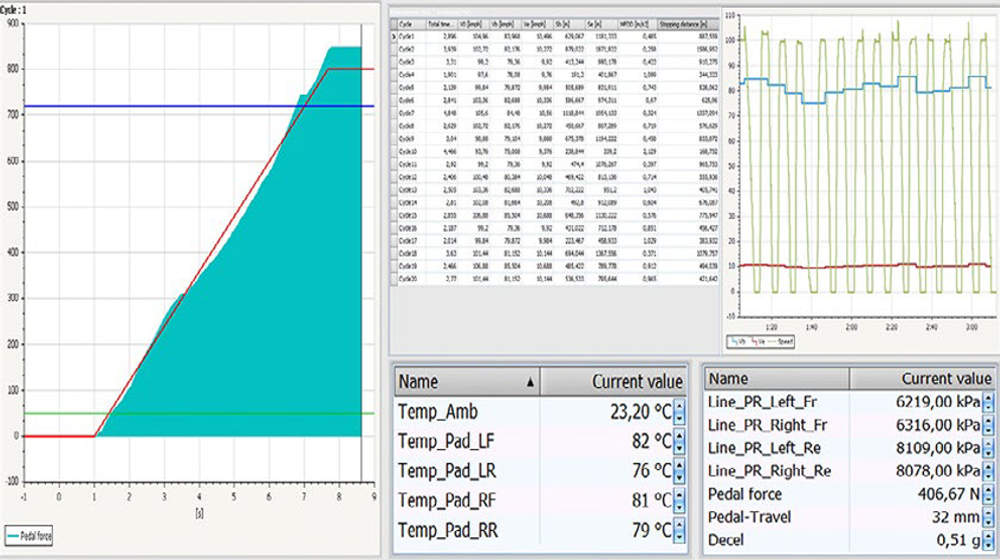
Task: Click the Current value header of temperature table
Action: click(x=614, y=381)
